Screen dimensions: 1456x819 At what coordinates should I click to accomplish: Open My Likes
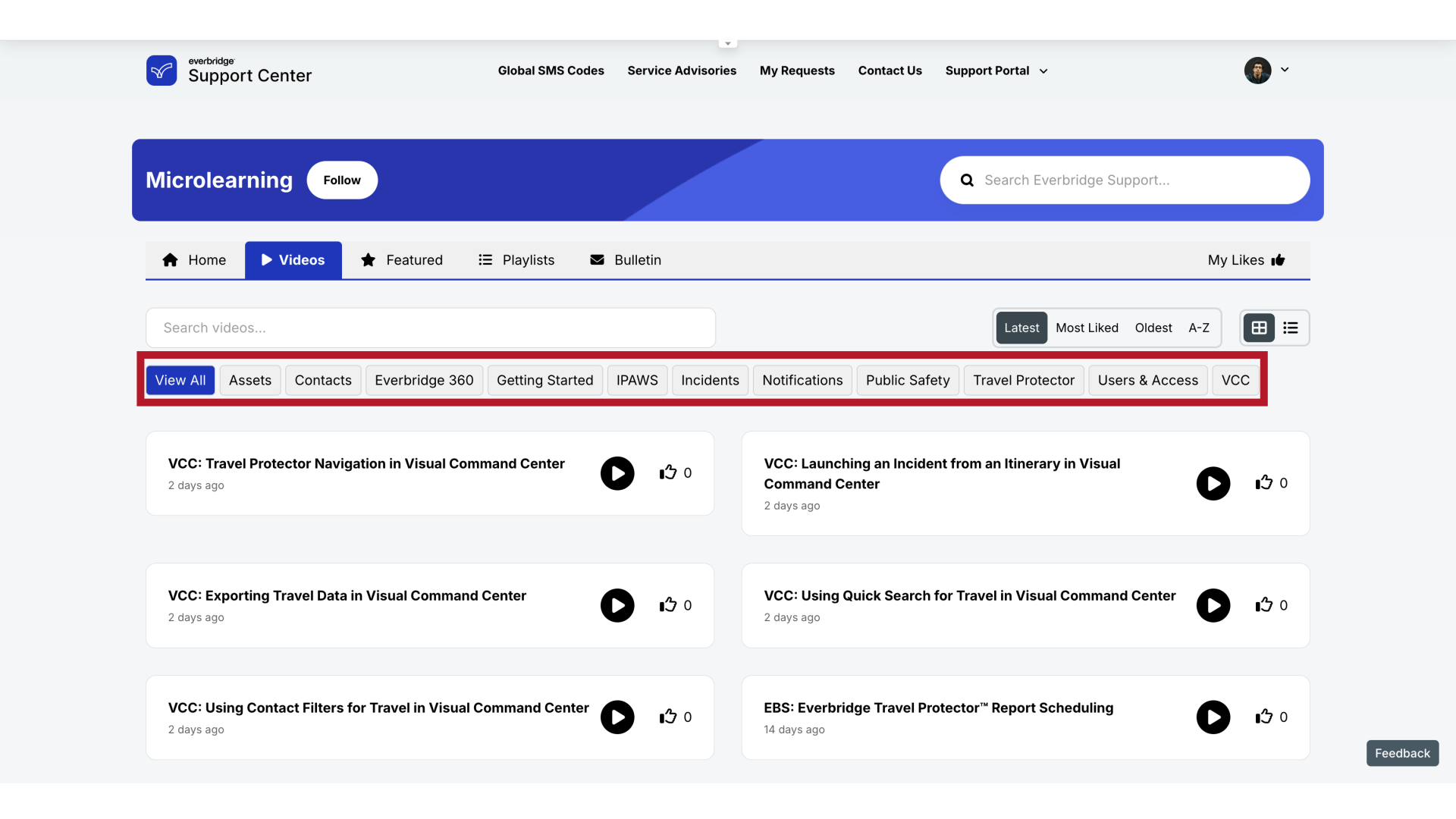click(1246, 260)
